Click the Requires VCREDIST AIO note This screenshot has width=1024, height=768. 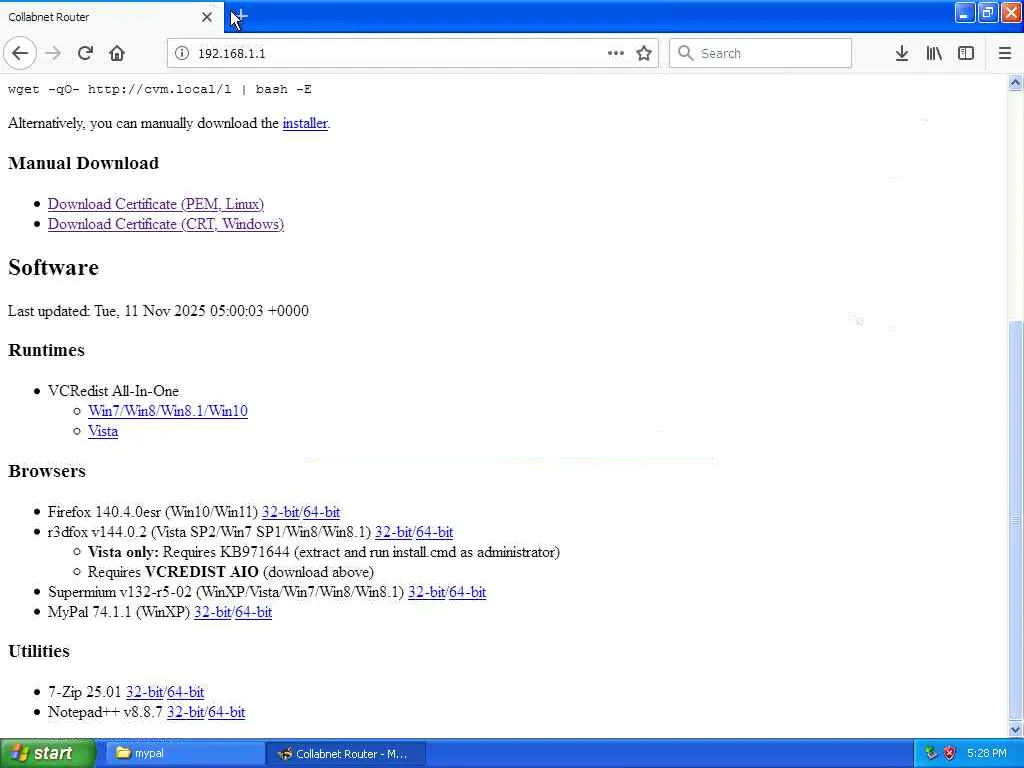click(x=231, y=572)
